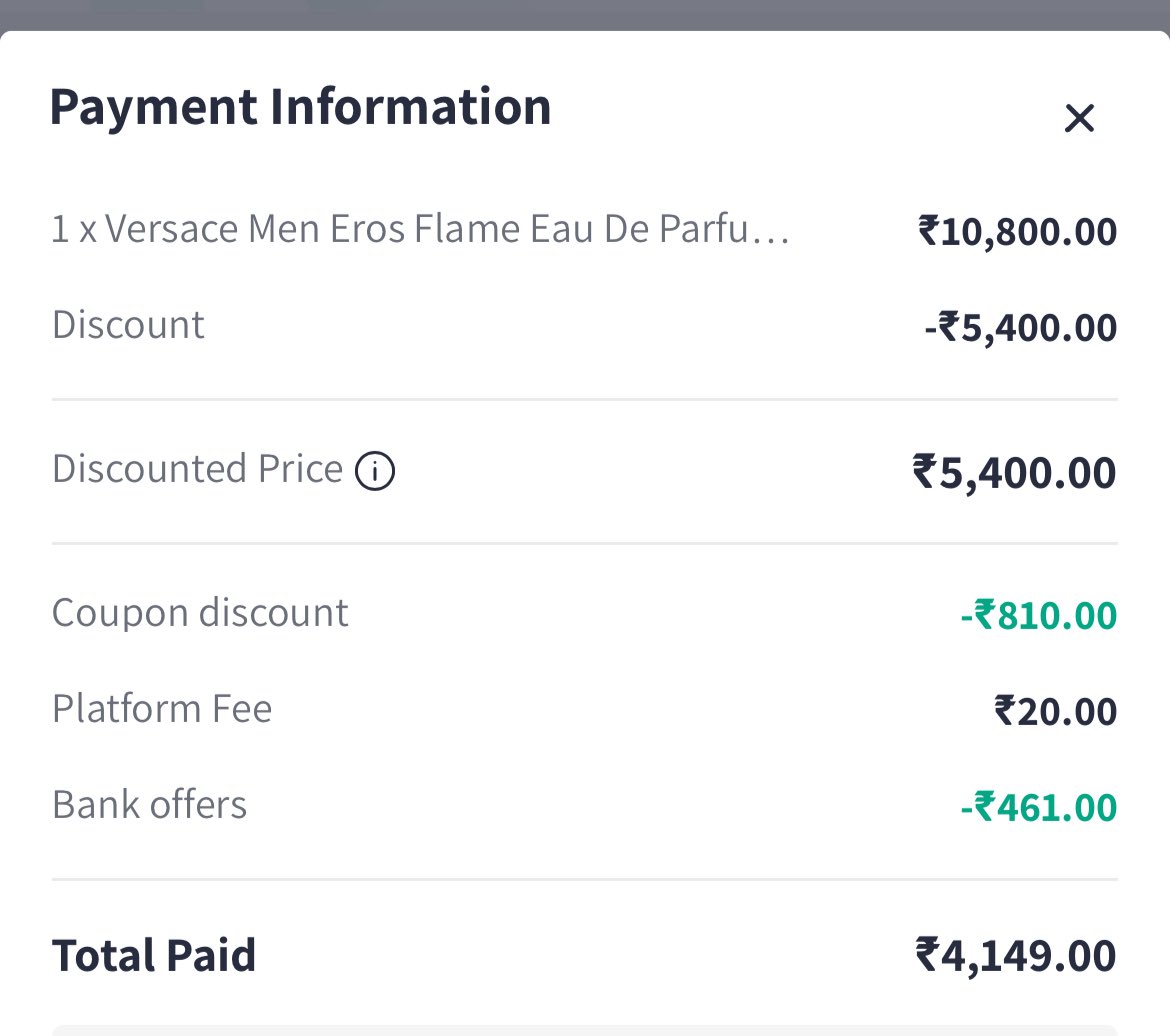Image resolution: width=1170 pixels, height=1036 pixels.
Task: Select the ₹5,400.00 discounted price amount
Action: pos(1014,472)
